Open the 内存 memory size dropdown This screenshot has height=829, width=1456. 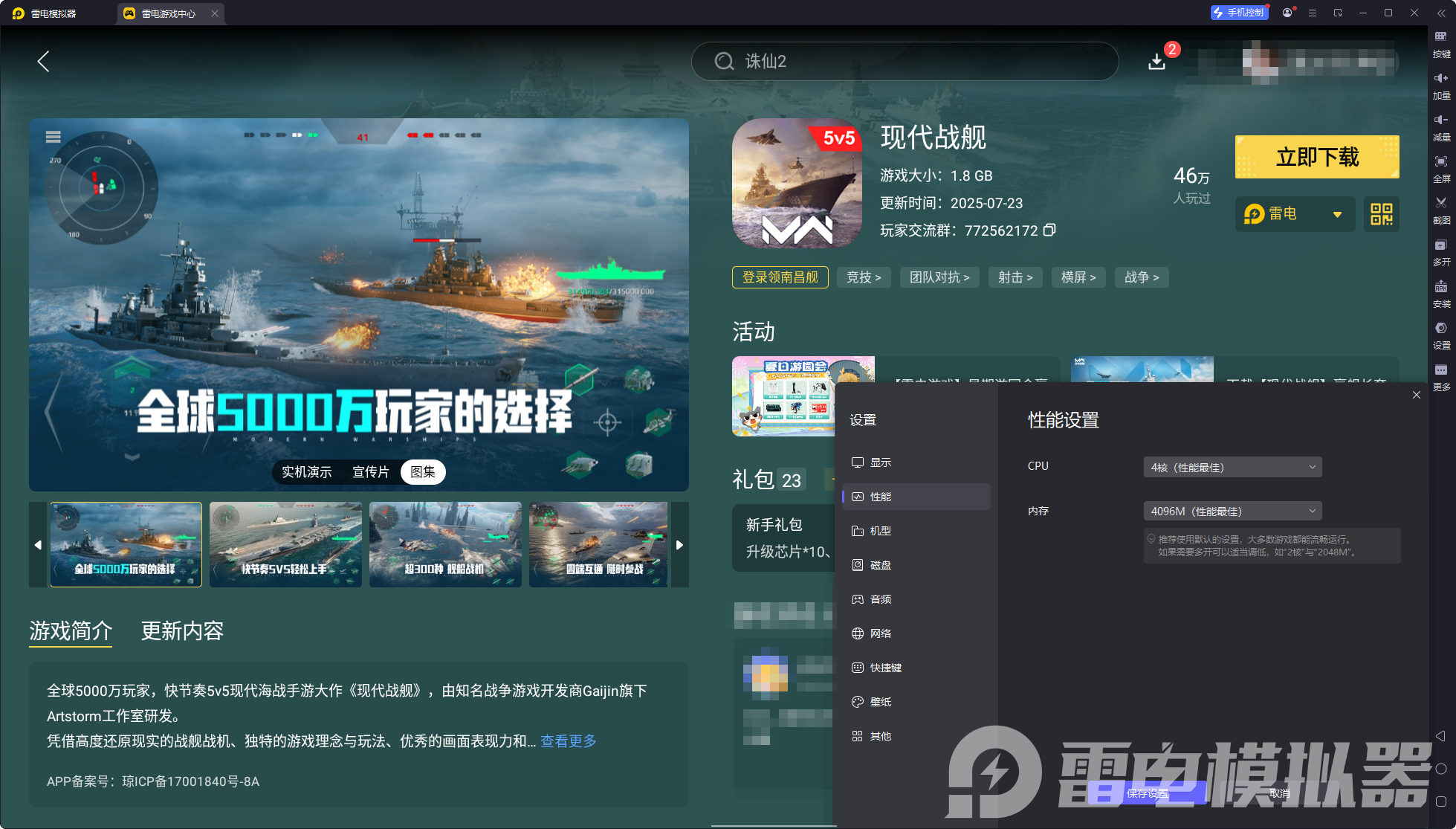coord(1232,511)
